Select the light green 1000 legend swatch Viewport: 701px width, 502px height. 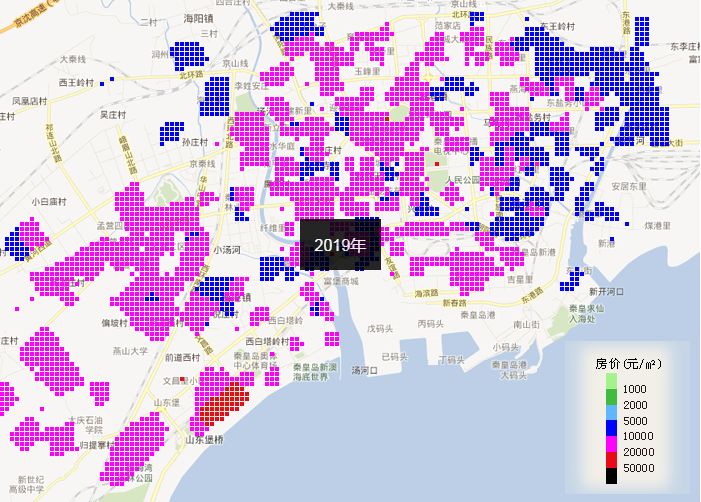611,381
